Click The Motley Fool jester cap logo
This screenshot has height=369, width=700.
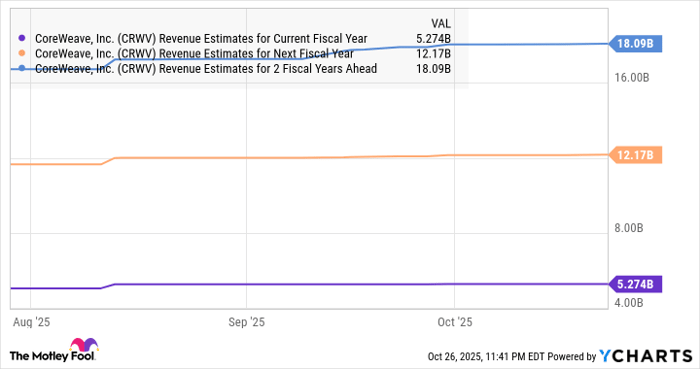tap(84, 345)
